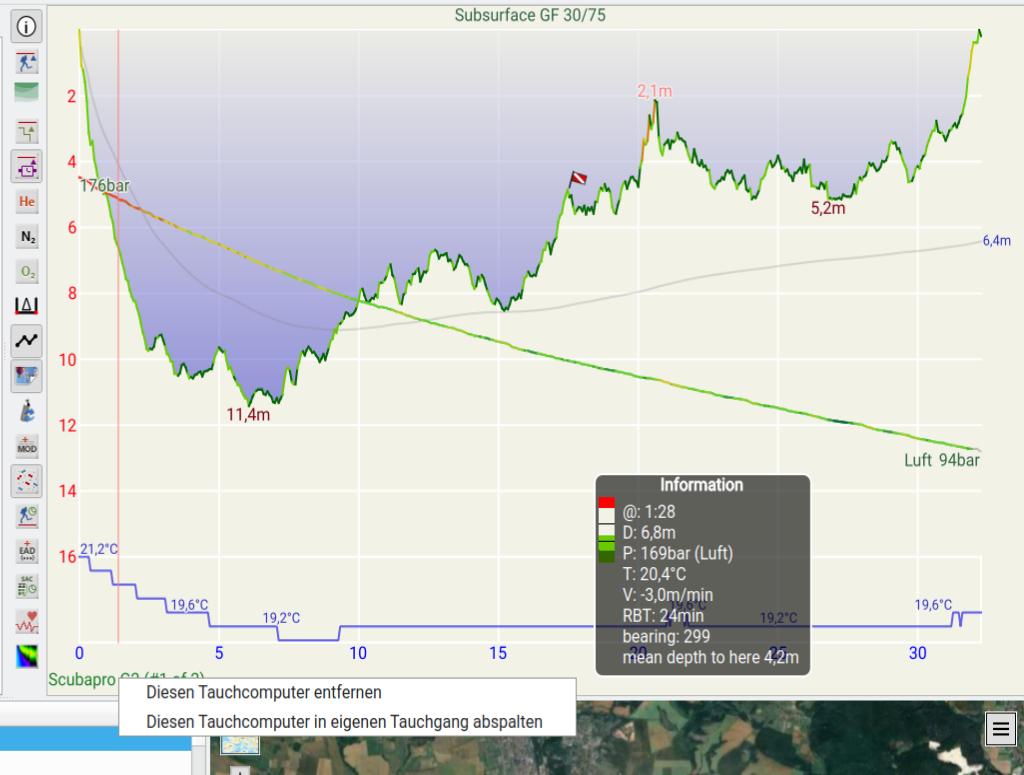Click the MOD display icon
Image resolution: width=1024 pixels, height=775 pixels.
pyautogui.click(x=27, y=445)
